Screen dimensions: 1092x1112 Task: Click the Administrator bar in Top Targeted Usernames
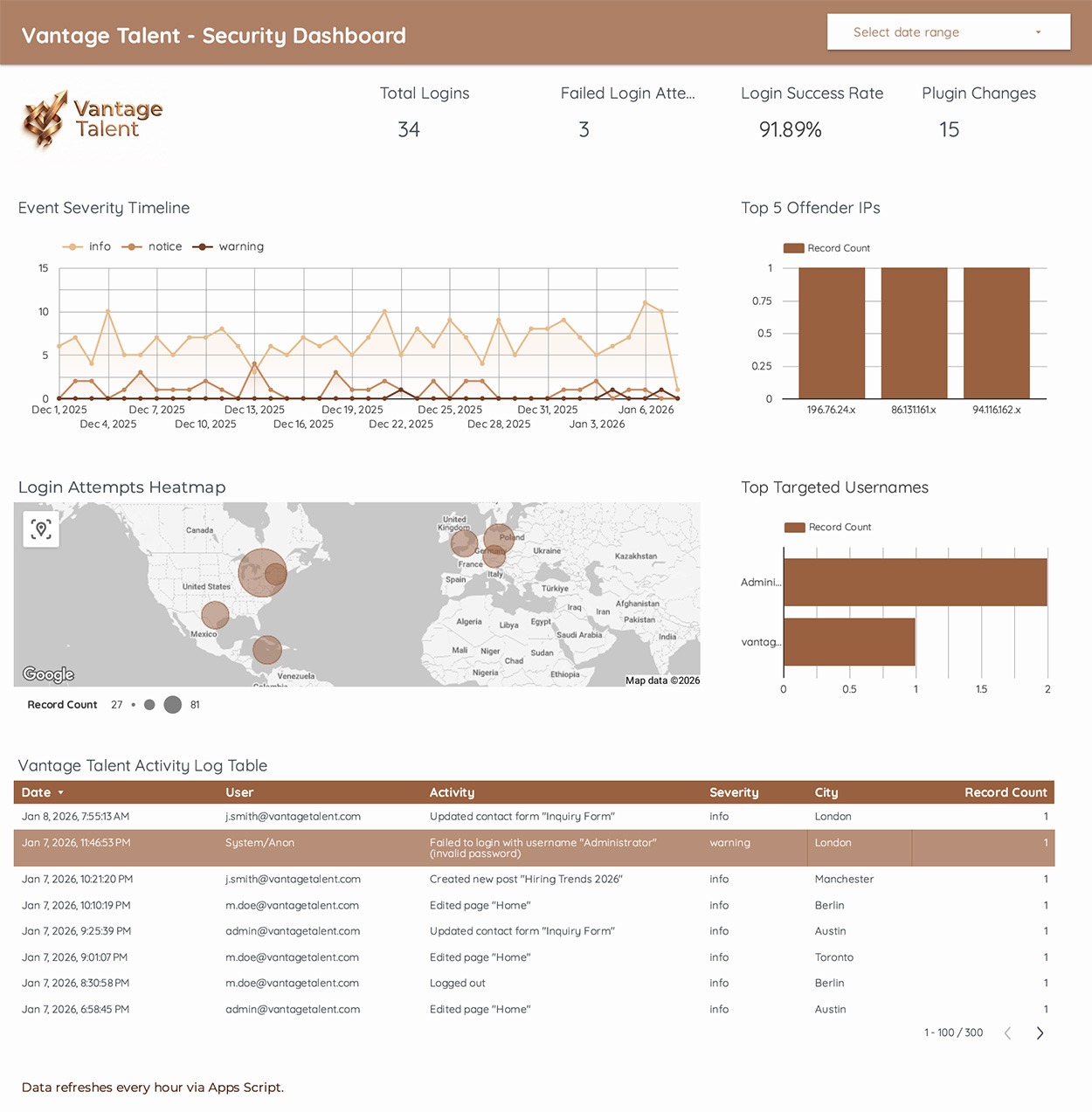[915, 583]
